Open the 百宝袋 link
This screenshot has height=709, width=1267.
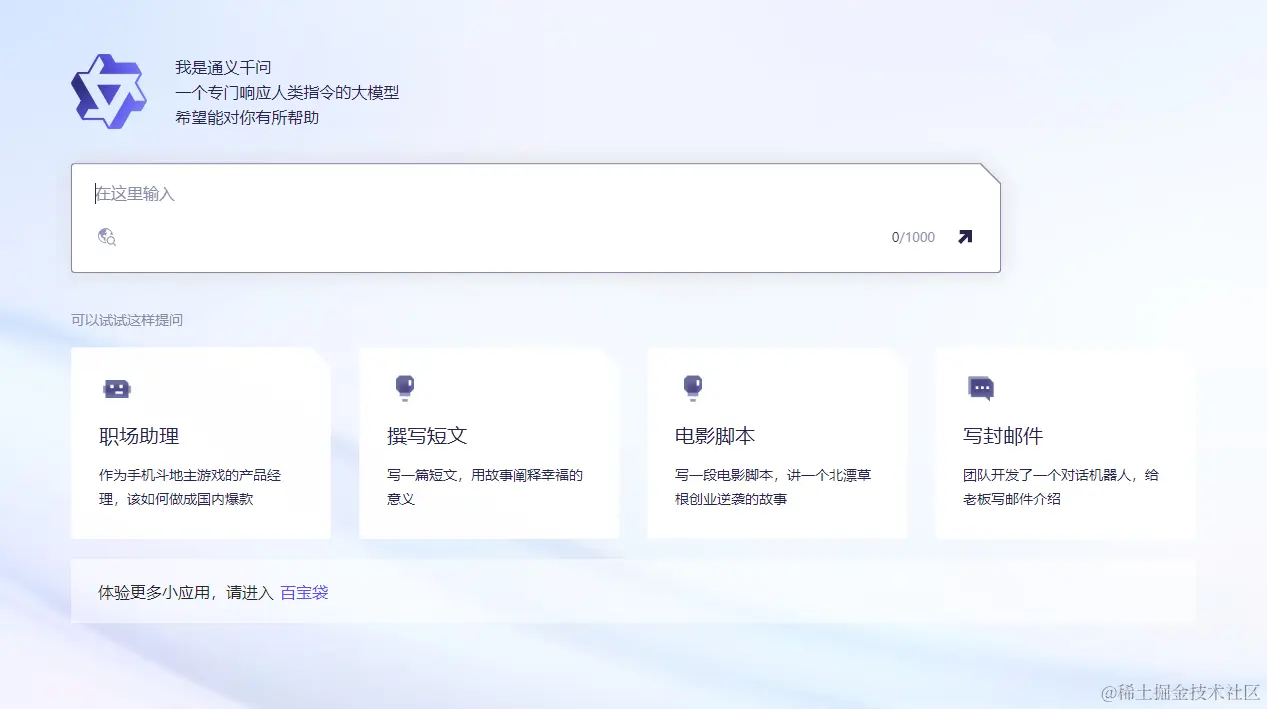pos(304,592)
